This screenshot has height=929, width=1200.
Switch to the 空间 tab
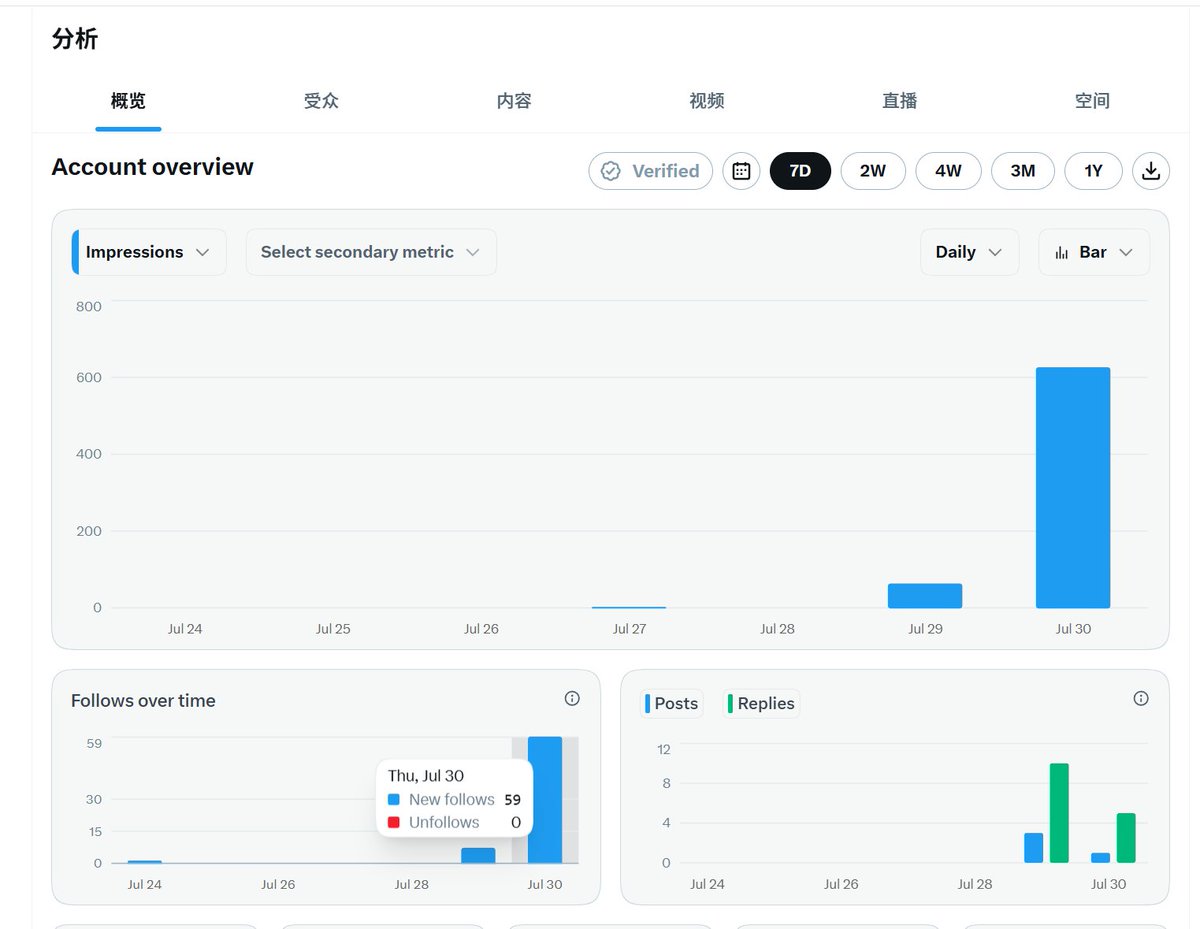(1092, 101)
